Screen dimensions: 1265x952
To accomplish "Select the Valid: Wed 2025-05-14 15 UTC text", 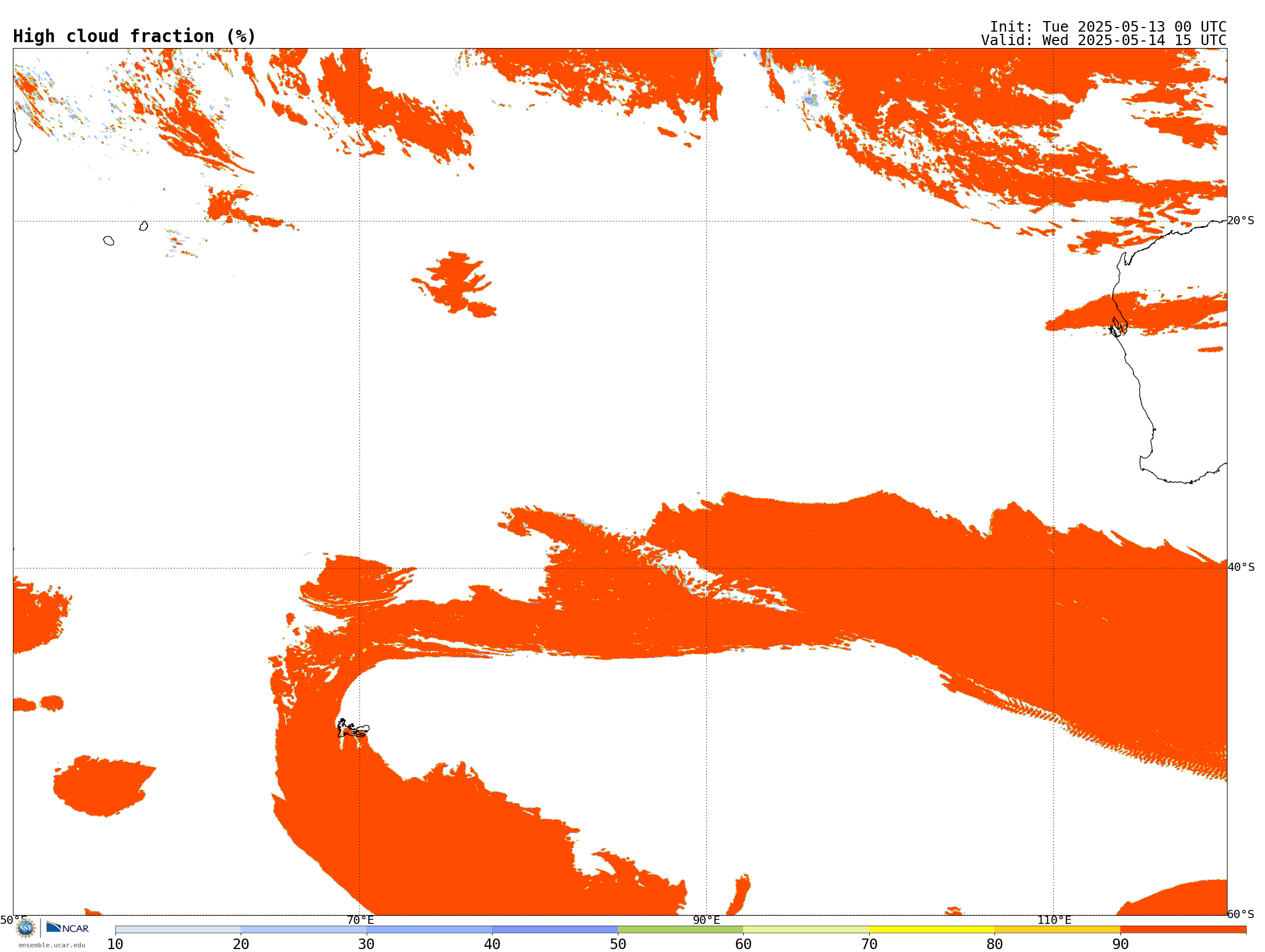I will click(1104, 40).
